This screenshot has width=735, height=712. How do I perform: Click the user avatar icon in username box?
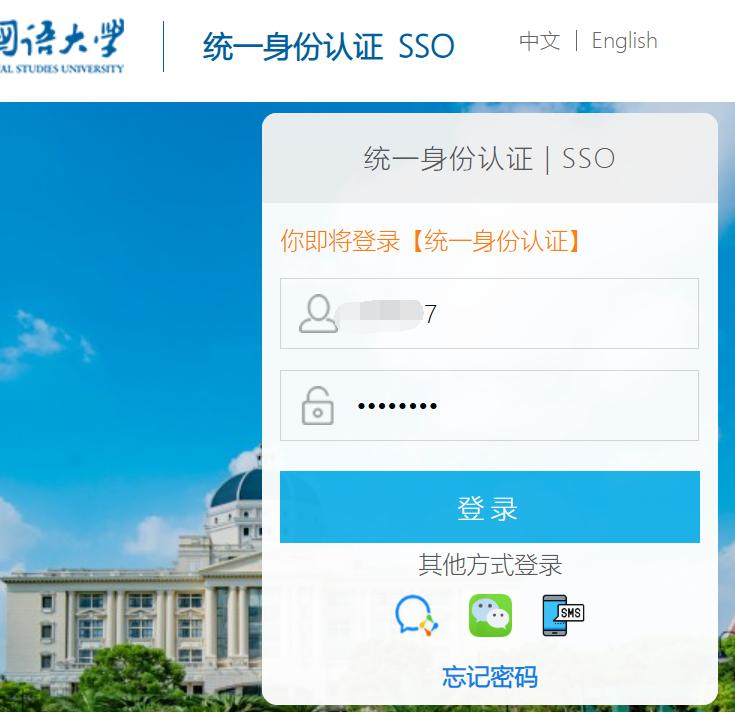tap(318, 314)
